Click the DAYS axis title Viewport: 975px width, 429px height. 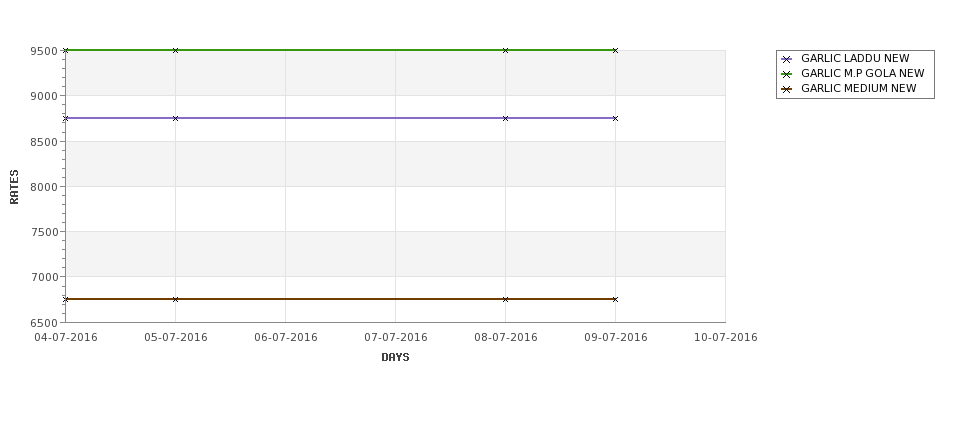coord(395,358)
